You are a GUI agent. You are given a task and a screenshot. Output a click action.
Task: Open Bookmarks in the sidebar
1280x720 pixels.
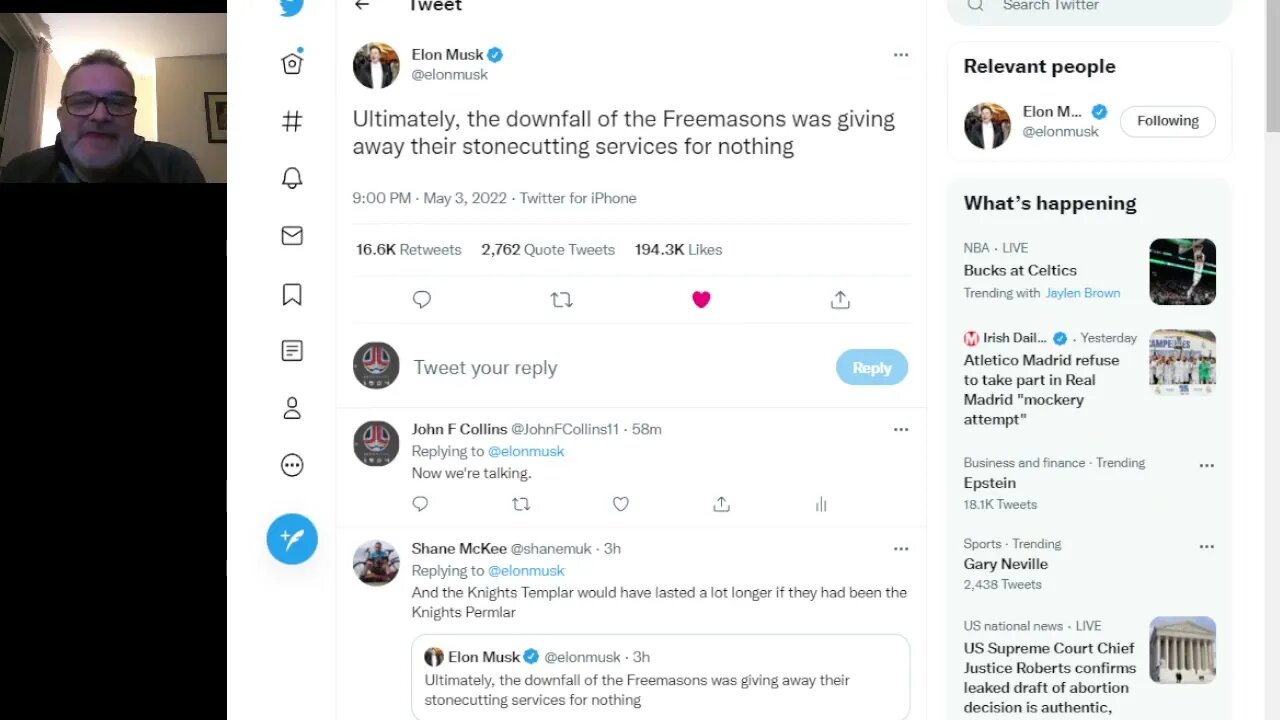pyautogui.click(x=292, y=294)
